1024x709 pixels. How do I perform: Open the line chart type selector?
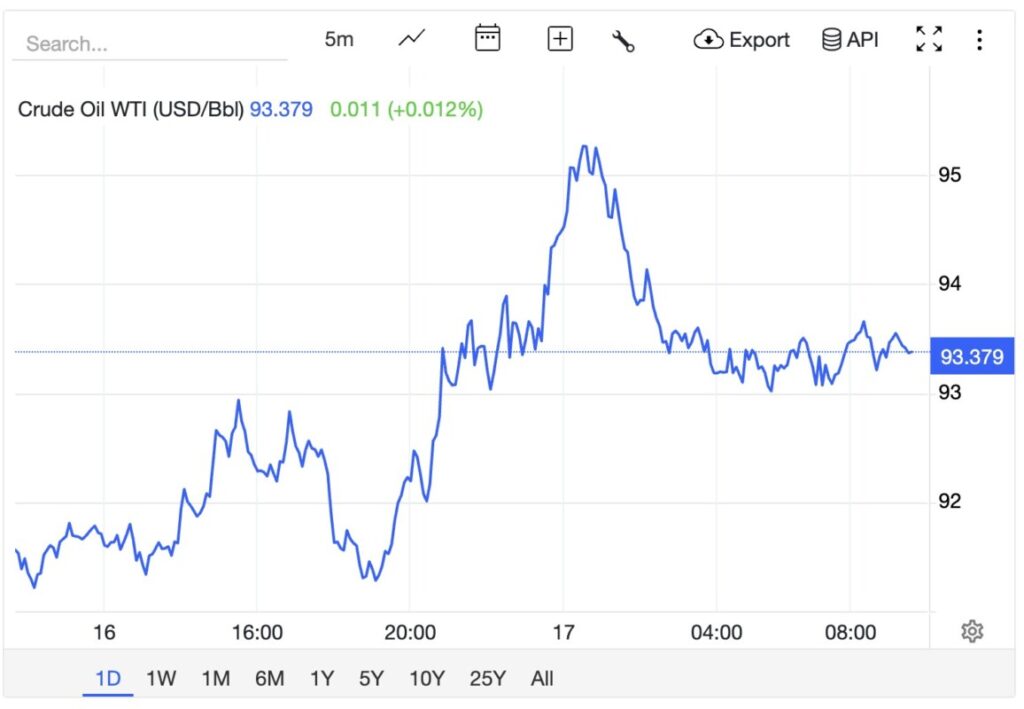coord(411,39)
